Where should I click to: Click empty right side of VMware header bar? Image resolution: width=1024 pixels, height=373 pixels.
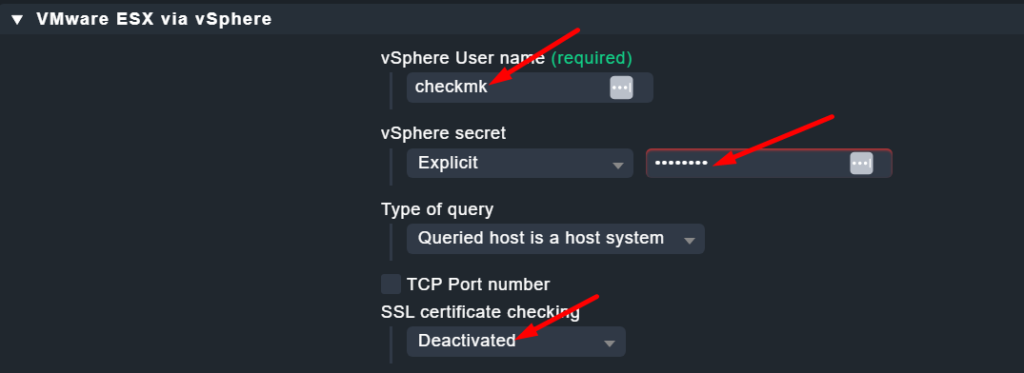tap(653, 20)
